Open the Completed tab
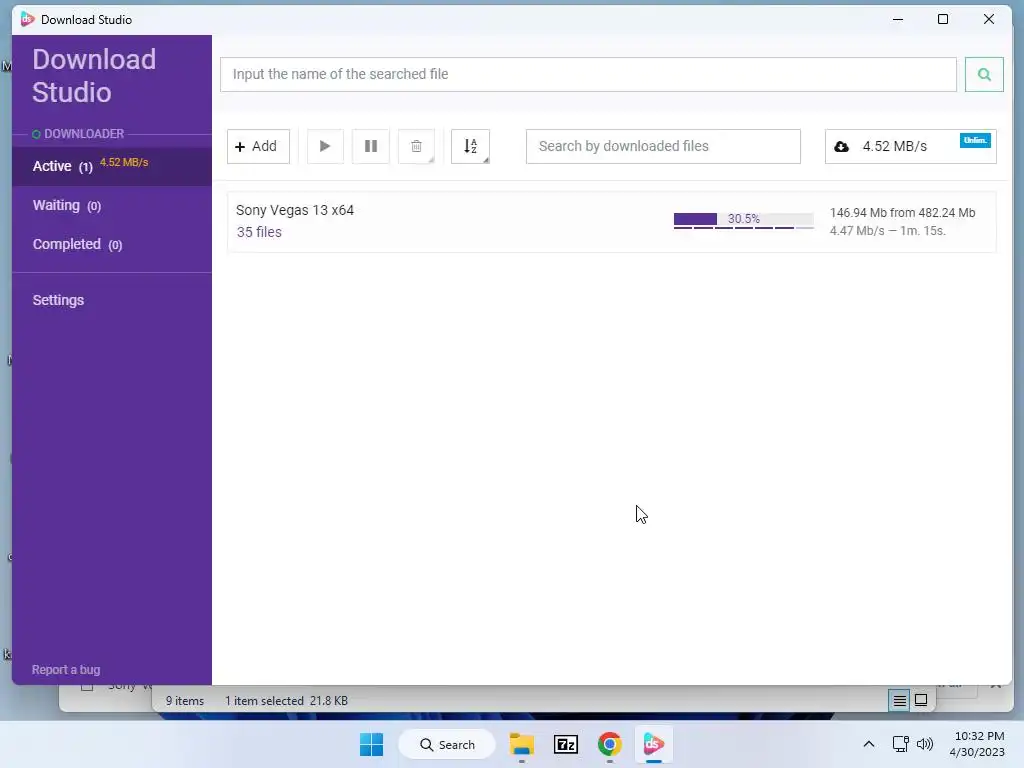Image resolution: width=1024 pixels, height=768 pixels. point(112,244)
